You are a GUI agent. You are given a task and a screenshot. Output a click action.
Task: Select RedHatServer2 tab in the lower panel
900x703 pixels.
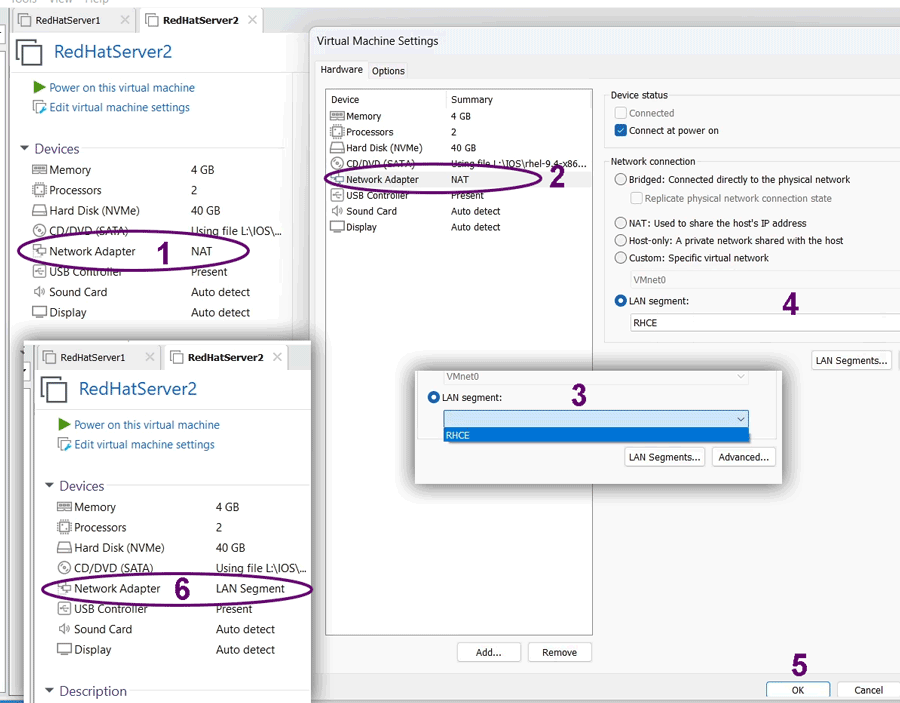[x=225, y=357]
